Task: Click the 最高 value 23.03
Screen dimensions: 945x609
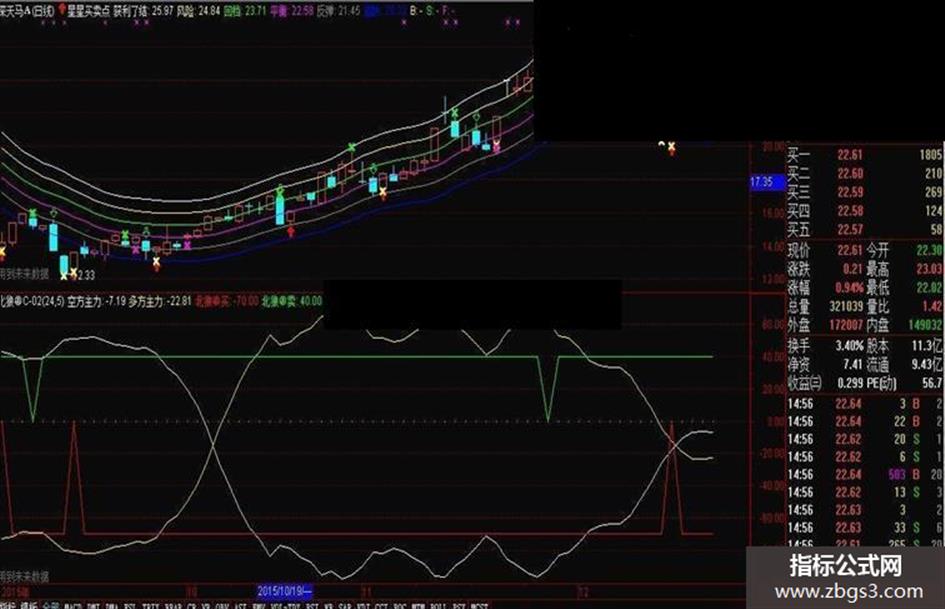Action: click(929, 268)
